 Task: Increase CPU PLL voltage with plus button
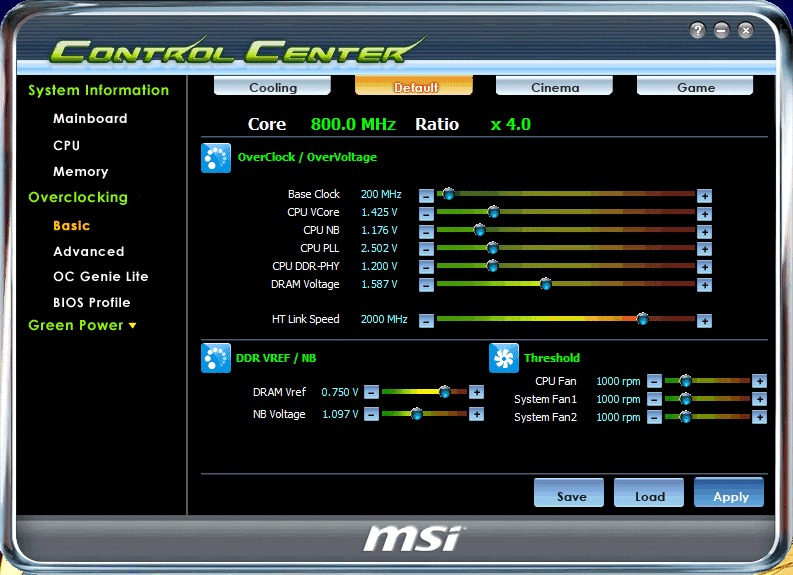tap(704, 249)
